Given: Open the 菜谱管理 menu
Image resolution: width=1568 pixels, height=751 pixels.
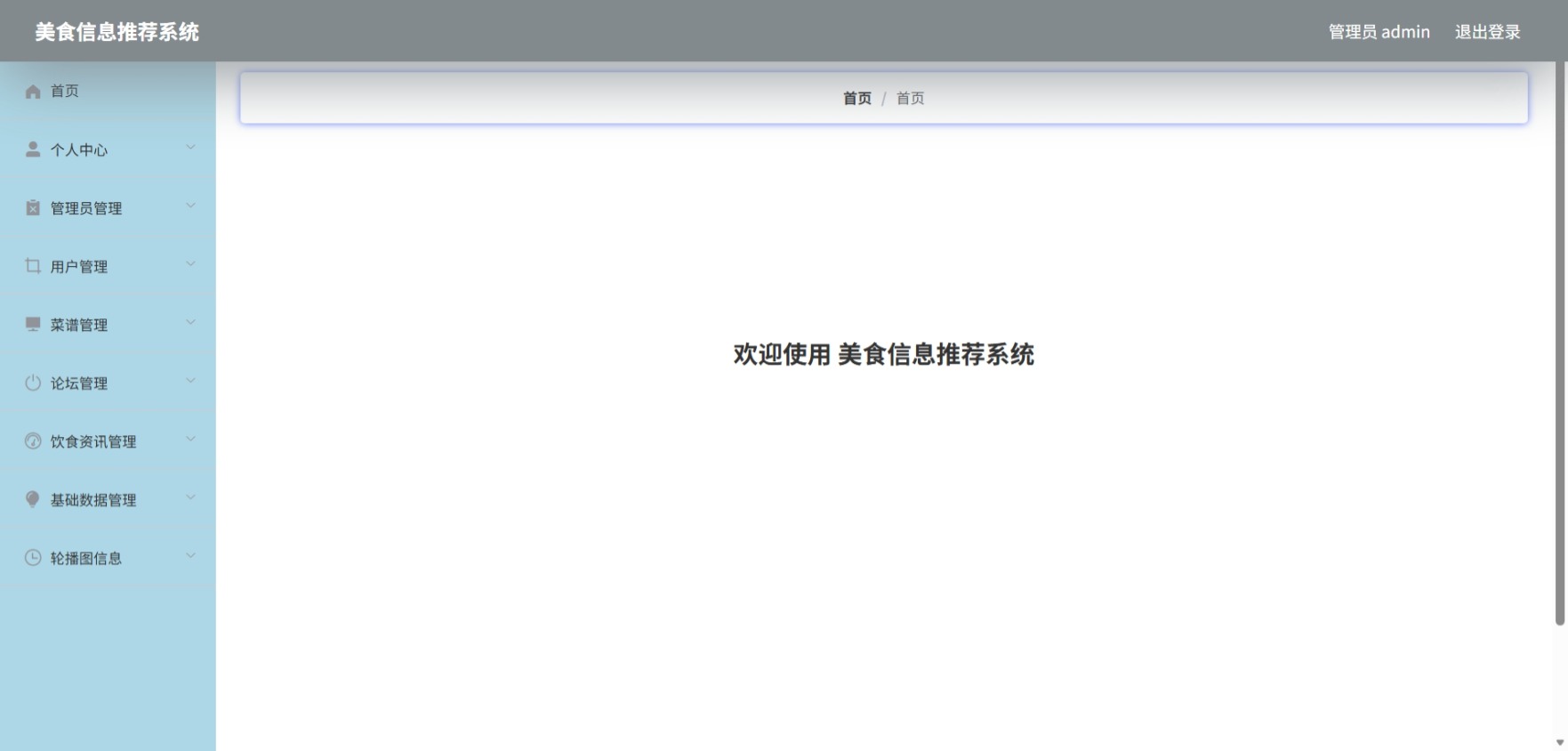Looking at the screenshot, I should [108, 325].
